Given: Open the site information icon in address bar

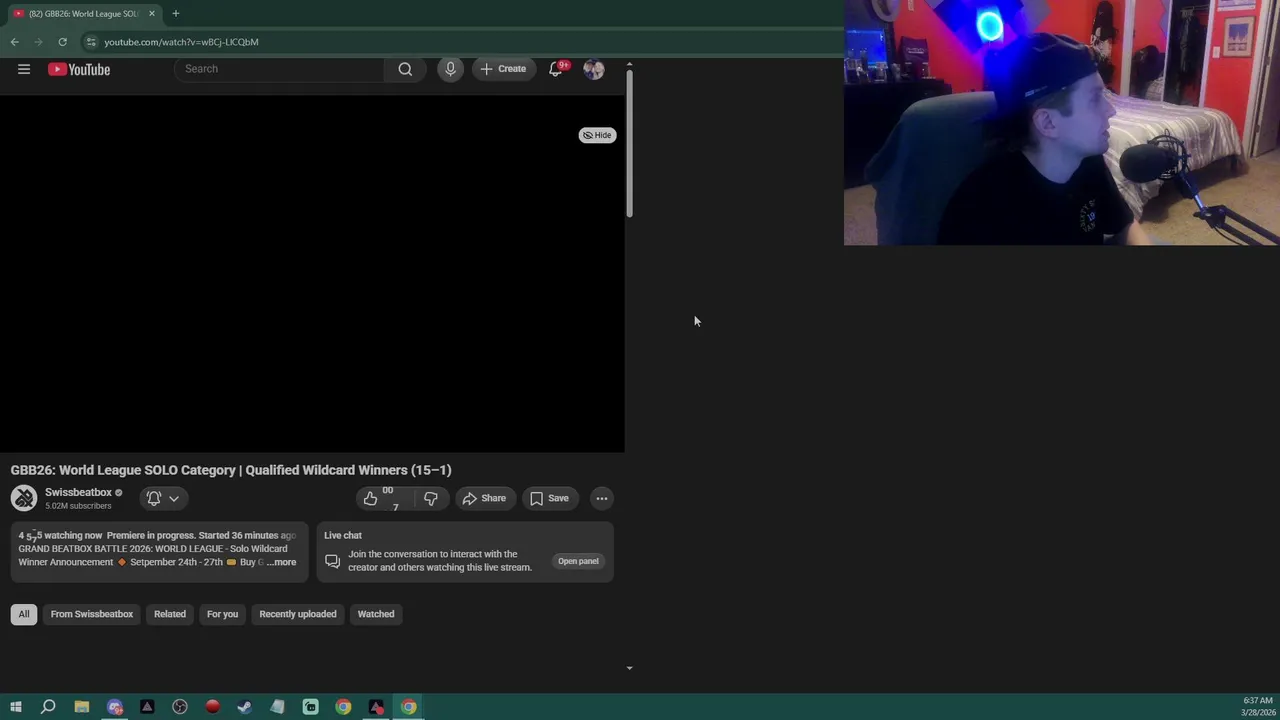Looking at the screenshot, I should [x=90, y=42].
